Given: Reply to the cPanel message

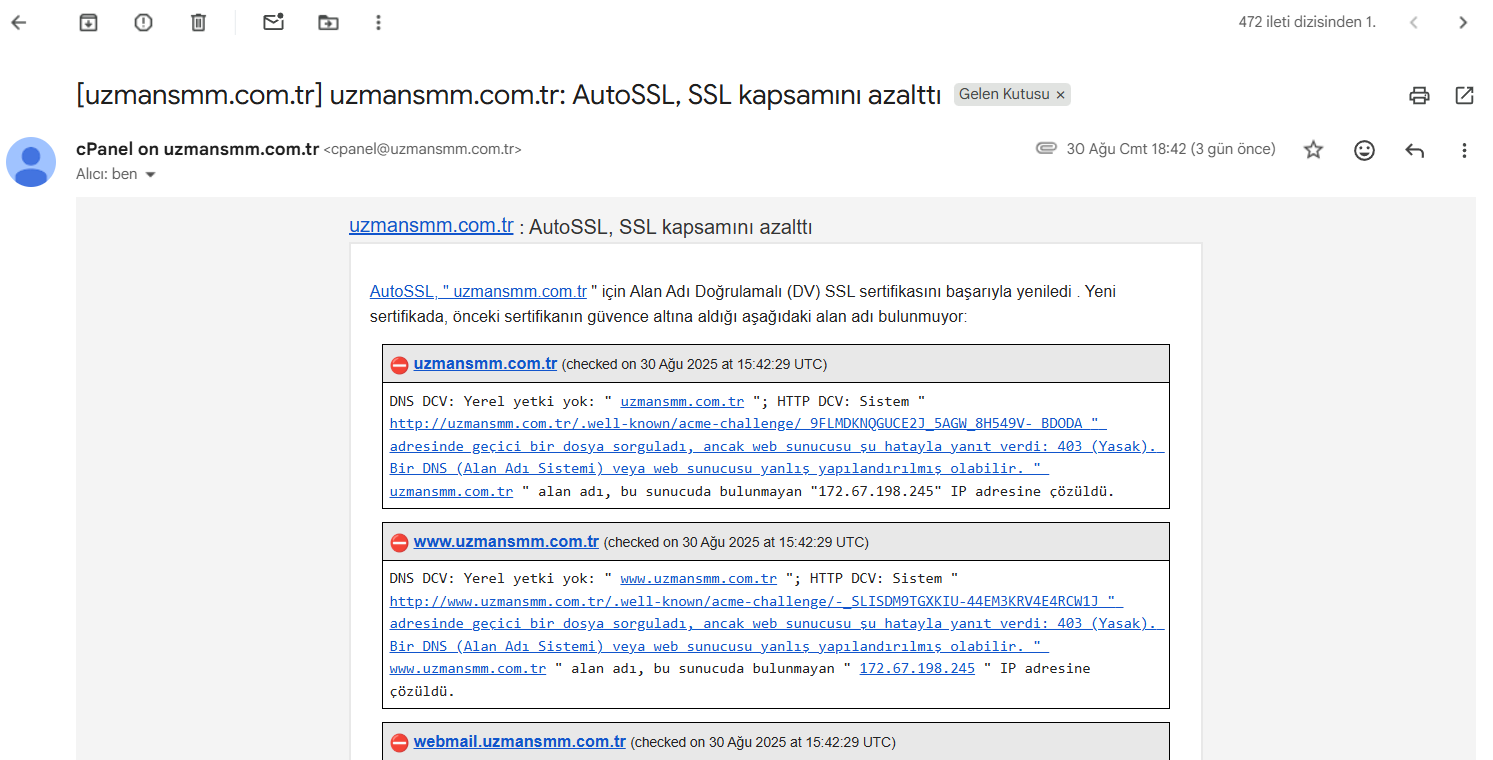Looking at the screenshot, I should pos(1414,150).
